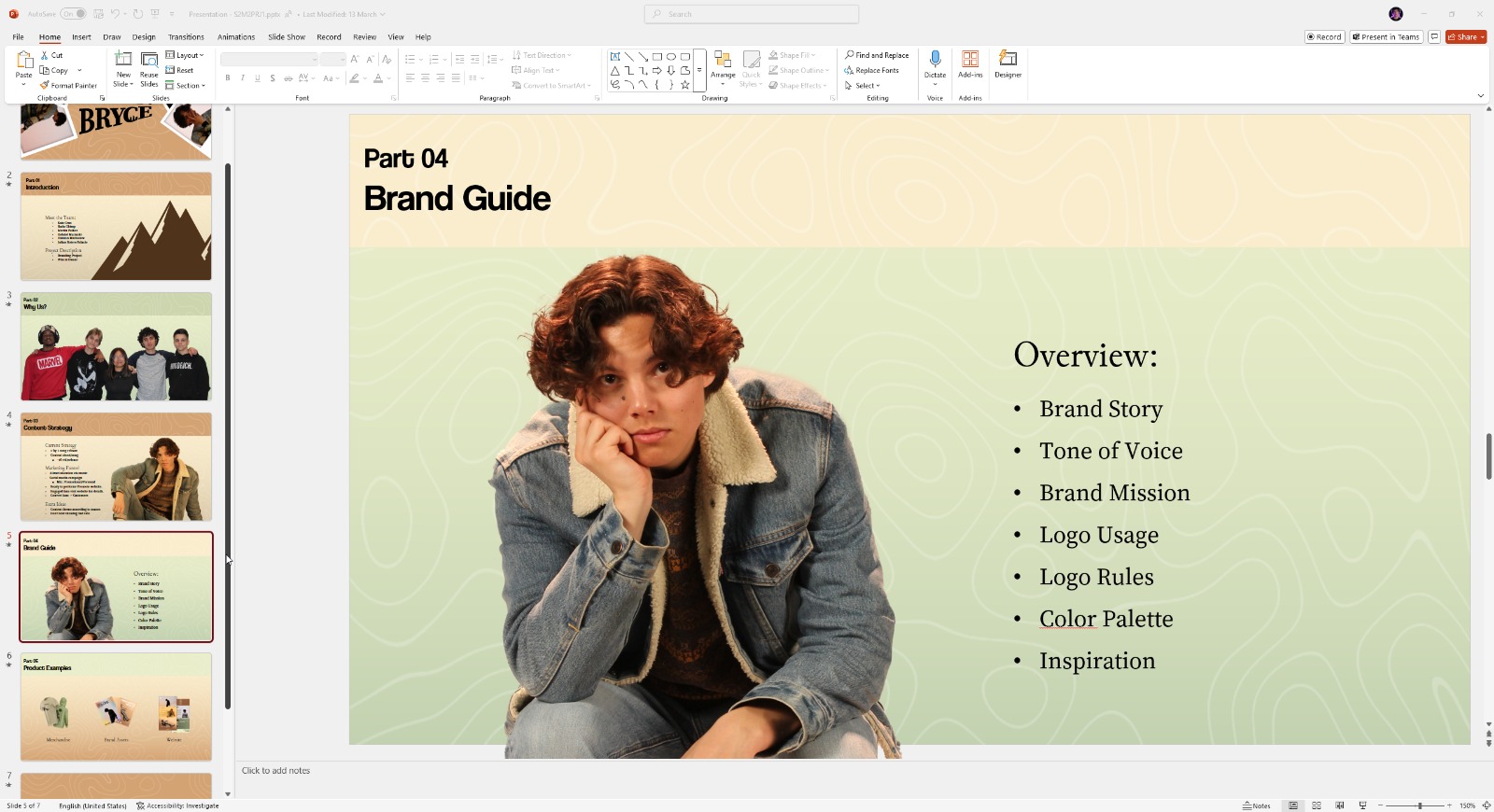Expand the Layout dropdown
This screenshot has width=1494, height=812.
[x=185, y=55]
